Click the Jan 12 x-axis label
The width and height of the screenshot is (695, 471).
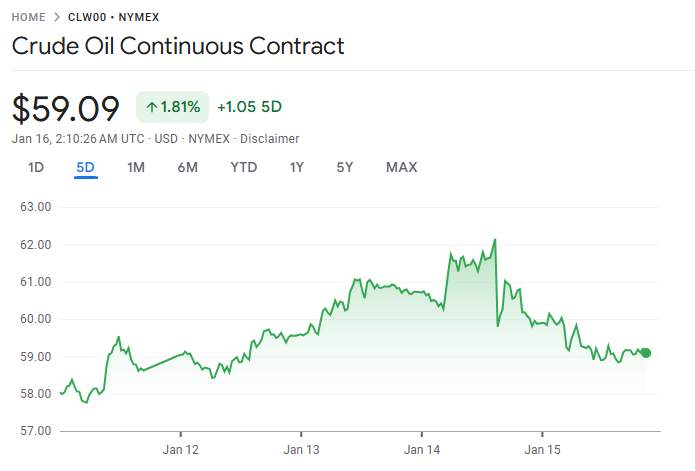[x=180, y=449]
